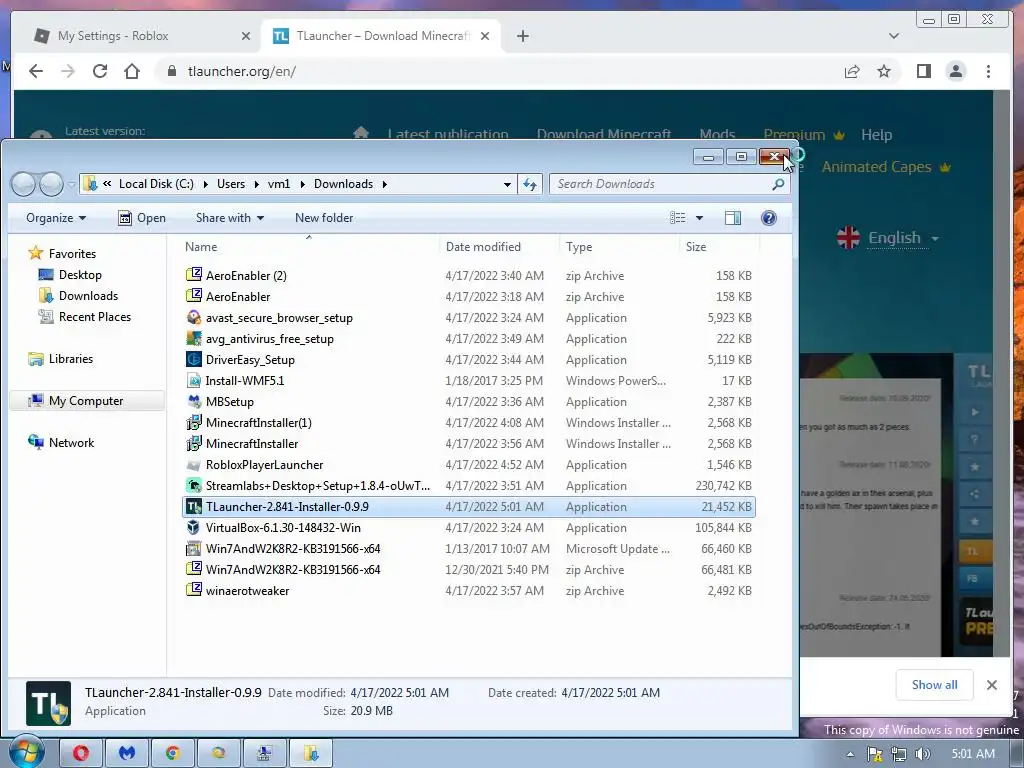The image size is (1024, 768).
Task: Open the Share with menu
Action: click(230, 218)
